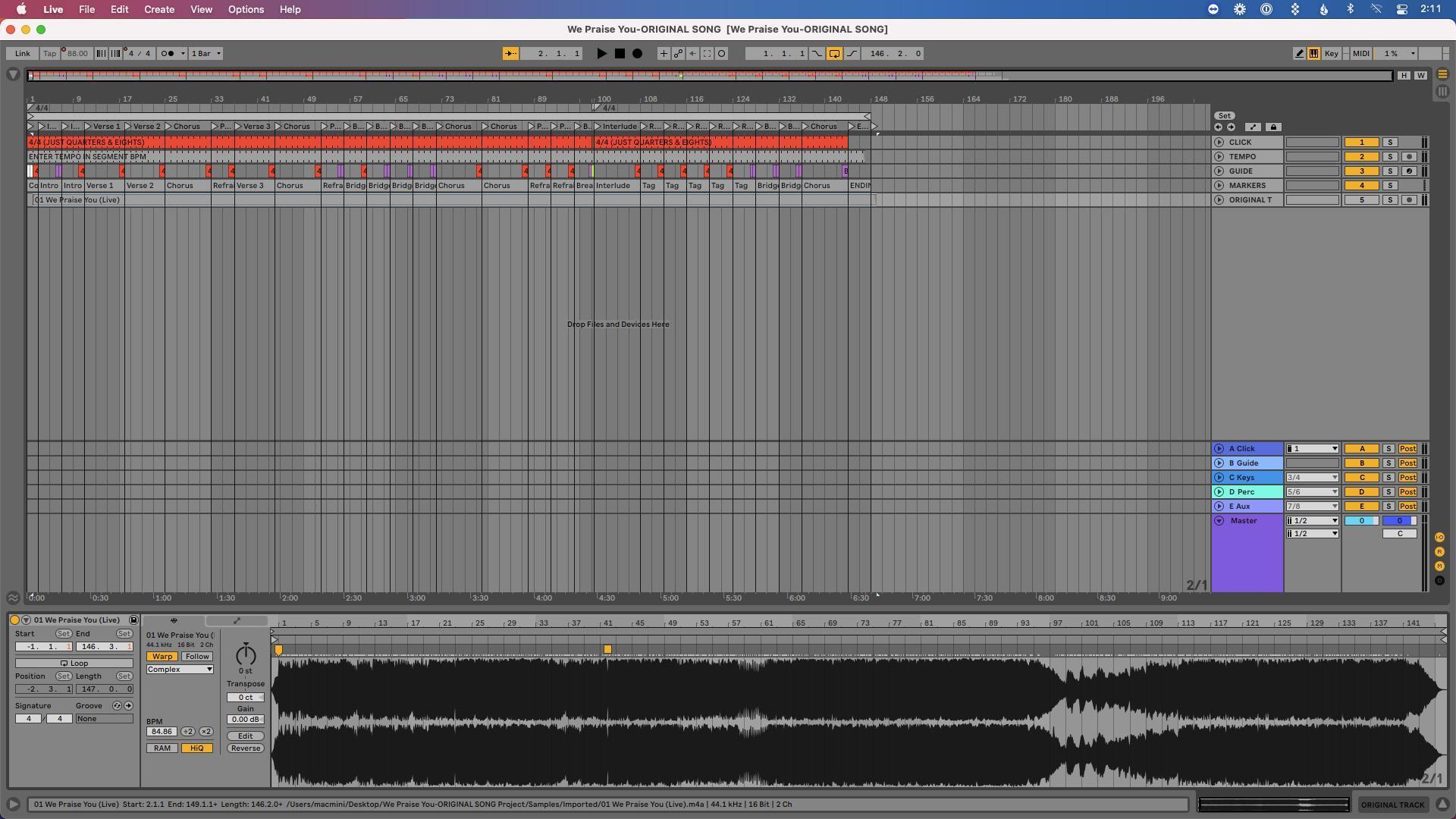Toggle Computer MIDI Keyboard icon
This screenshot has height=819, width=1456.
(1313, 54)
